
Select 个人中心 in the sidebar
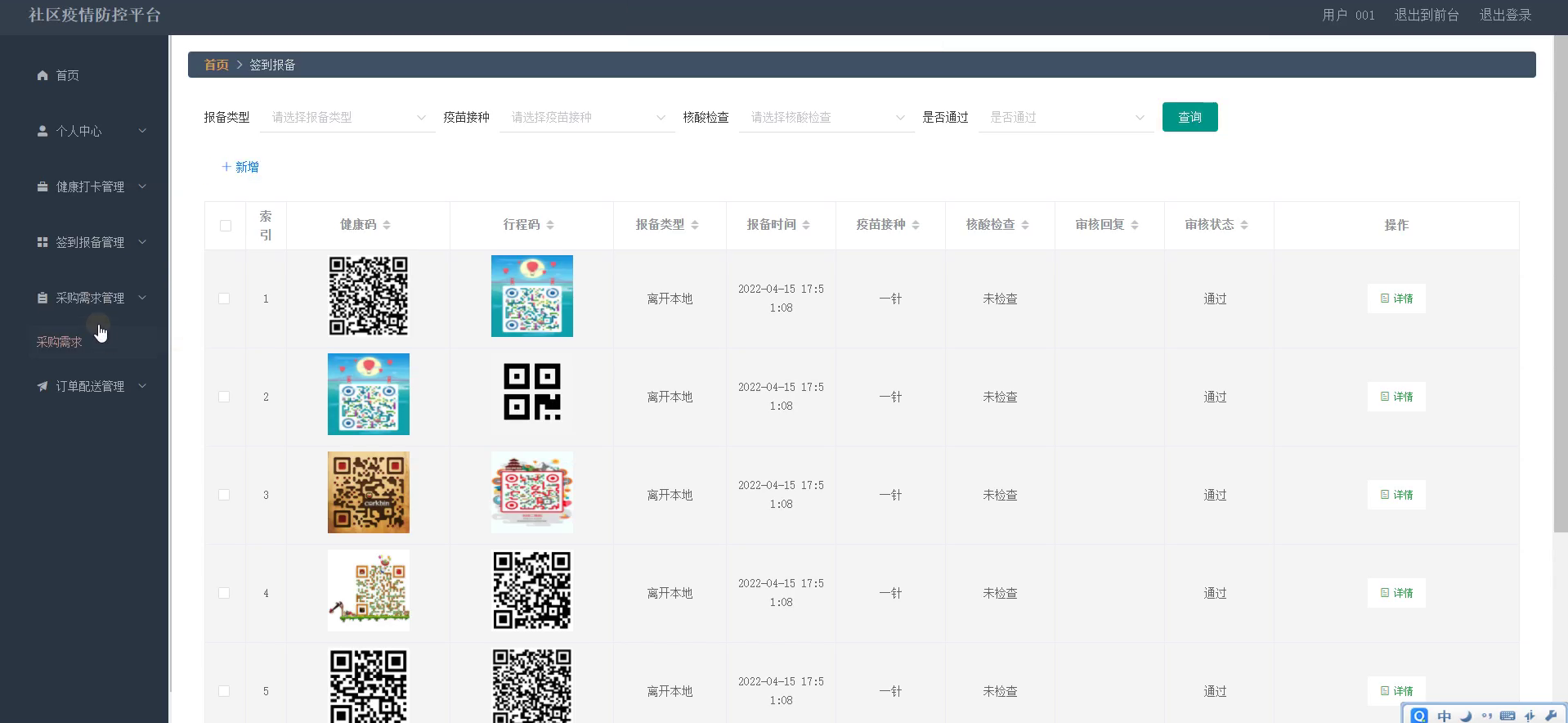tap(78, 131)
